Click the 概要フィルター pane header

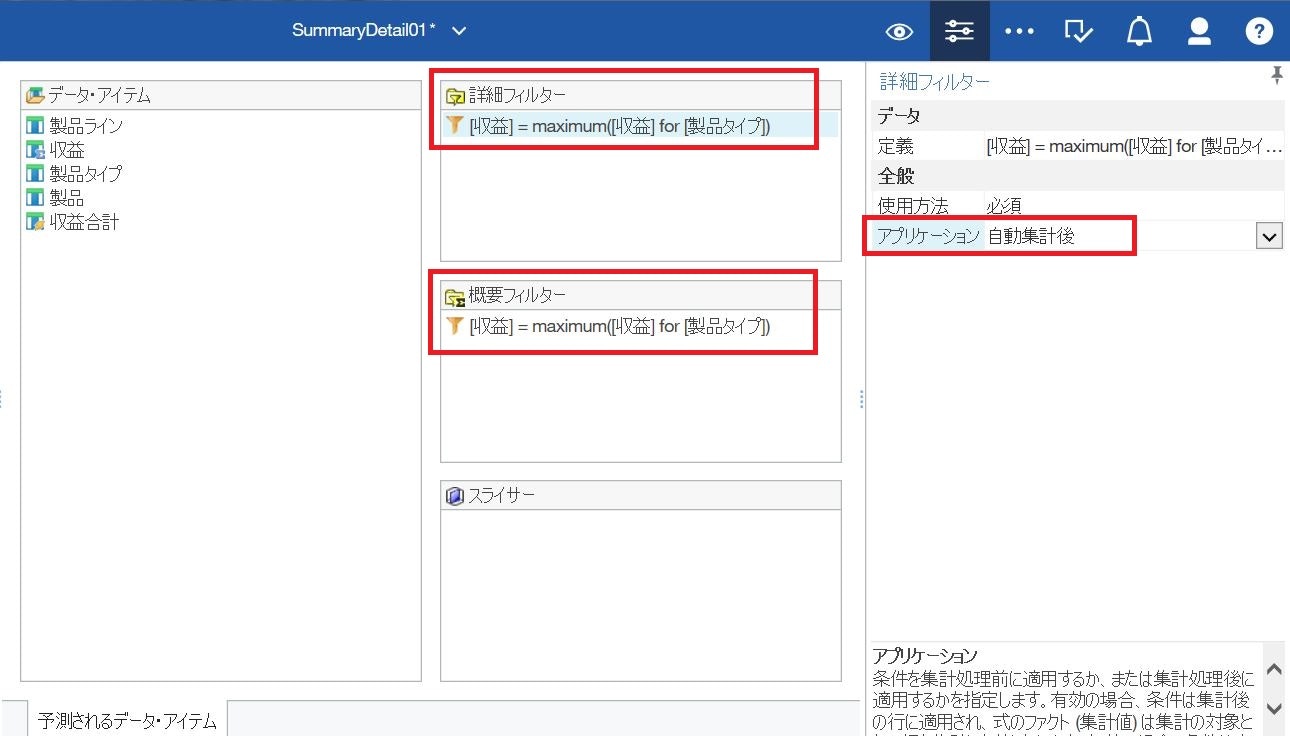point(640,295)
